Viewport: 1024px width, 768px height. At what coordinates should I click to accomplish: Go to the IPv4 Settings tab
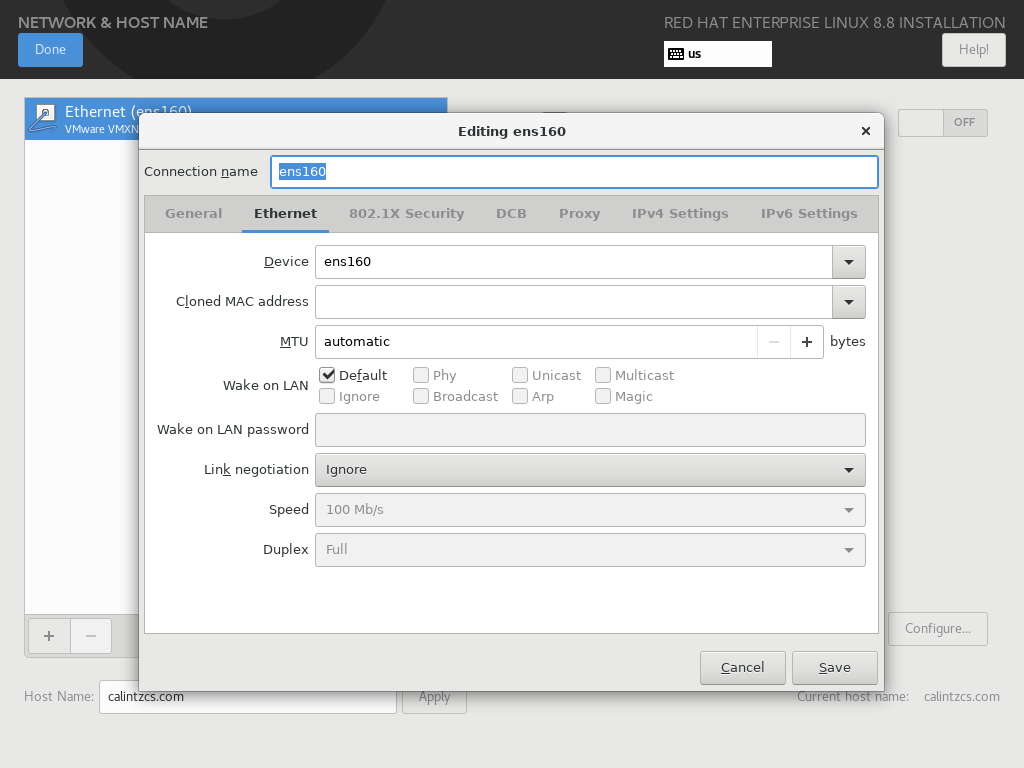(x=680, y=214)
